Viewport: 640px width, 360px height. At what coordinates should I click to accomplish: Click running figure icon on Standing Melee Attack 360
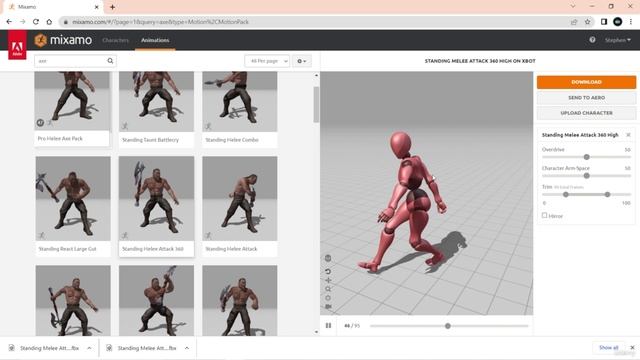(x=125, y=235)
